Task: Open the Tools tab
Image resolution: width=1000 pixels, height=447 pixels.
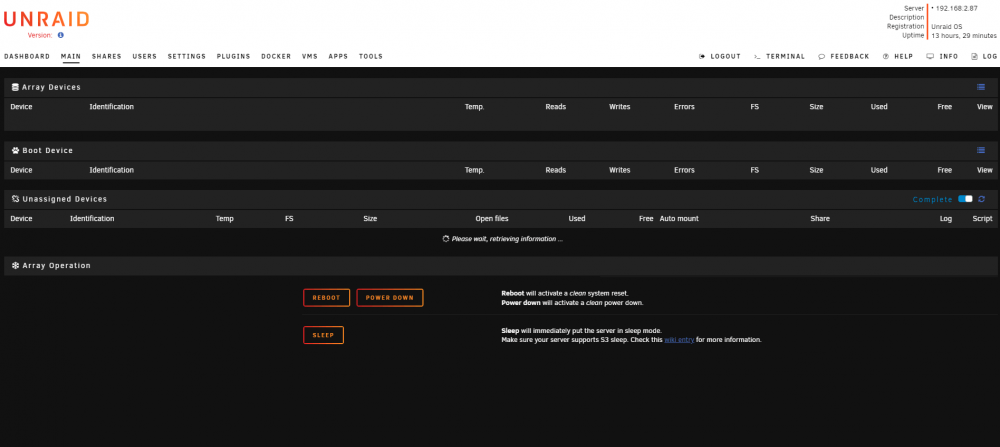Action: (371, 56)
